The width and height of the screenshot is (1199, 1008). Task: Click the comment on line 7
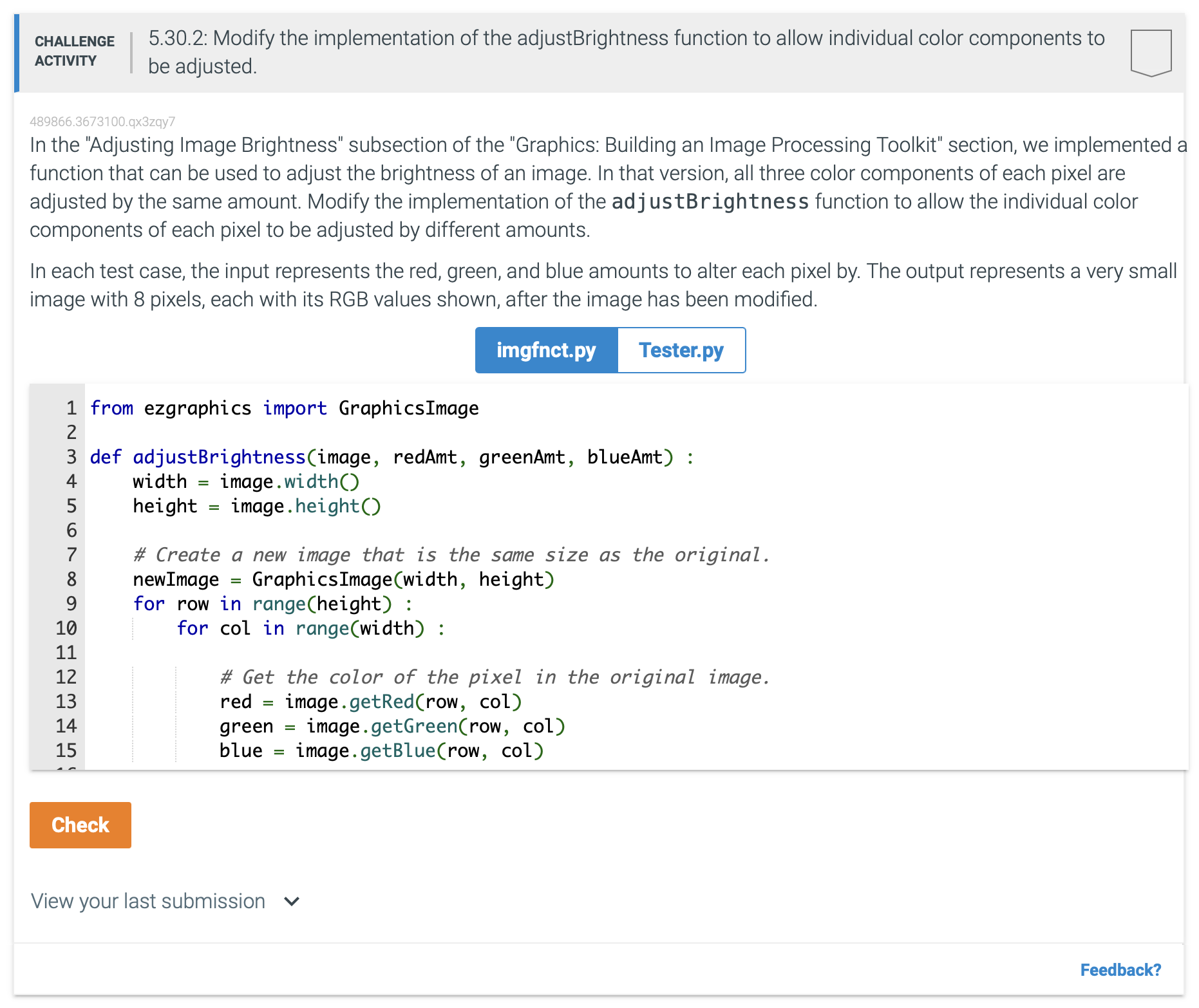451,554
